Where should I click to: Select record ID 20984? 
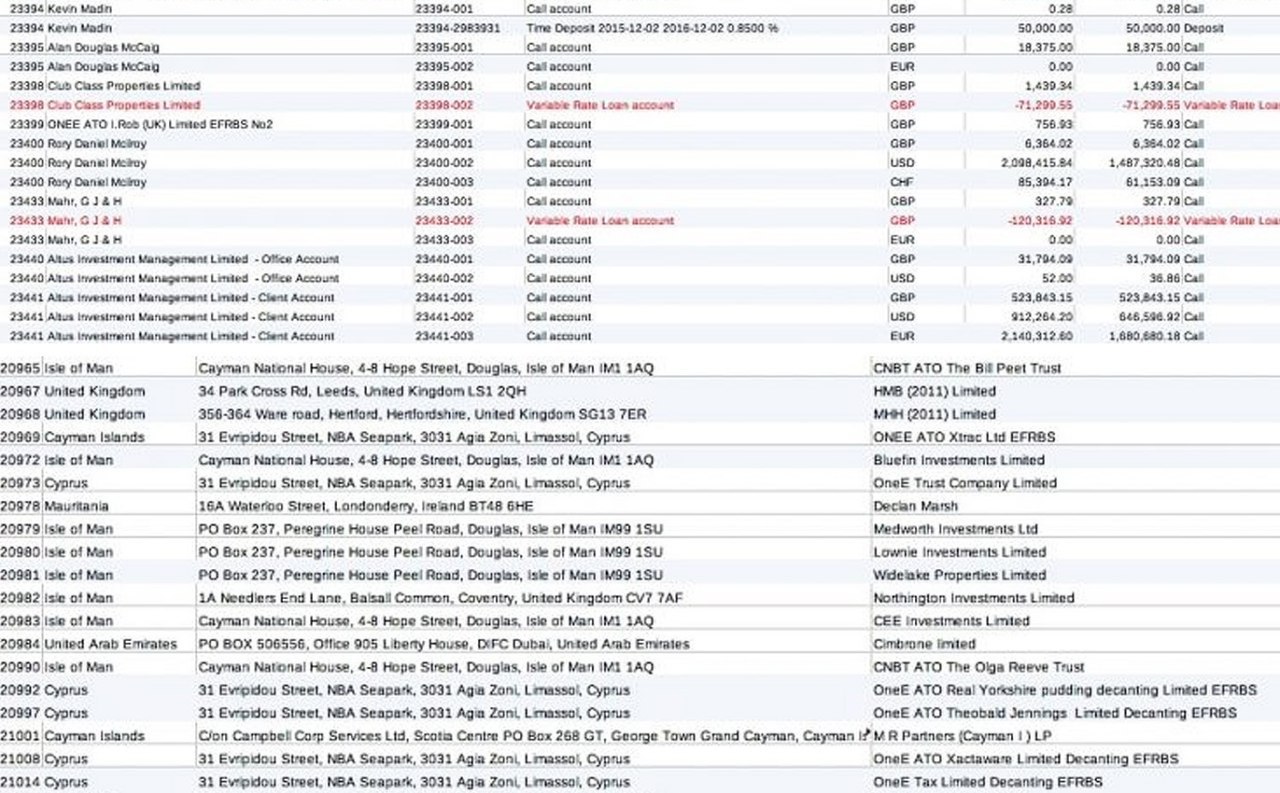(x=20, y=644)
